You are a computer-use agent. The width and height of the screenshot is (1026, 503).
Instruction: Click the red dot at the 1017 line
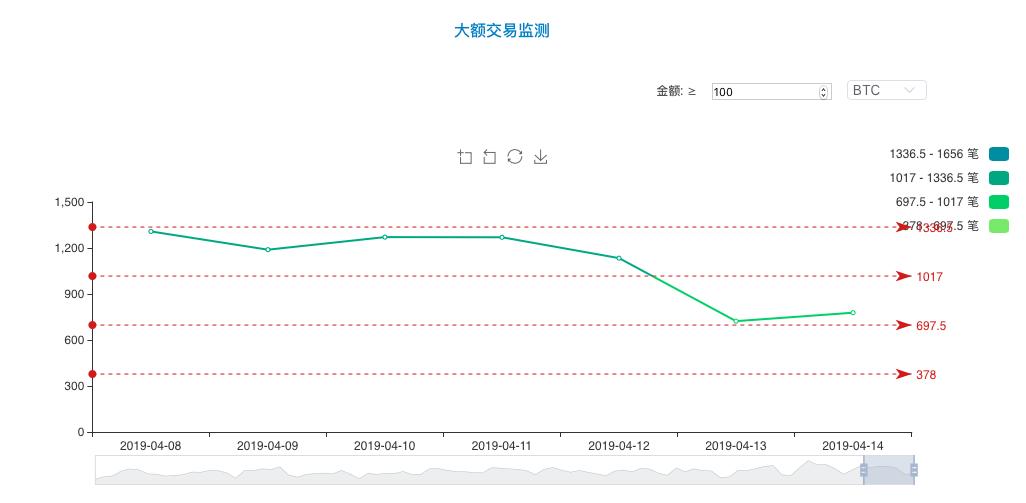(92, 276)
